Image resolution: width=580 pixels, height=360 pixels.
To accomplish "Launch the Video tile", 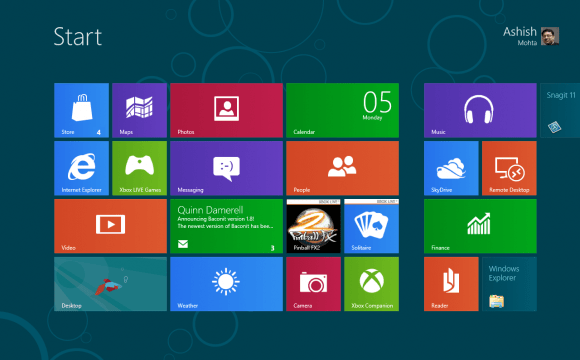I will point(111,226).
